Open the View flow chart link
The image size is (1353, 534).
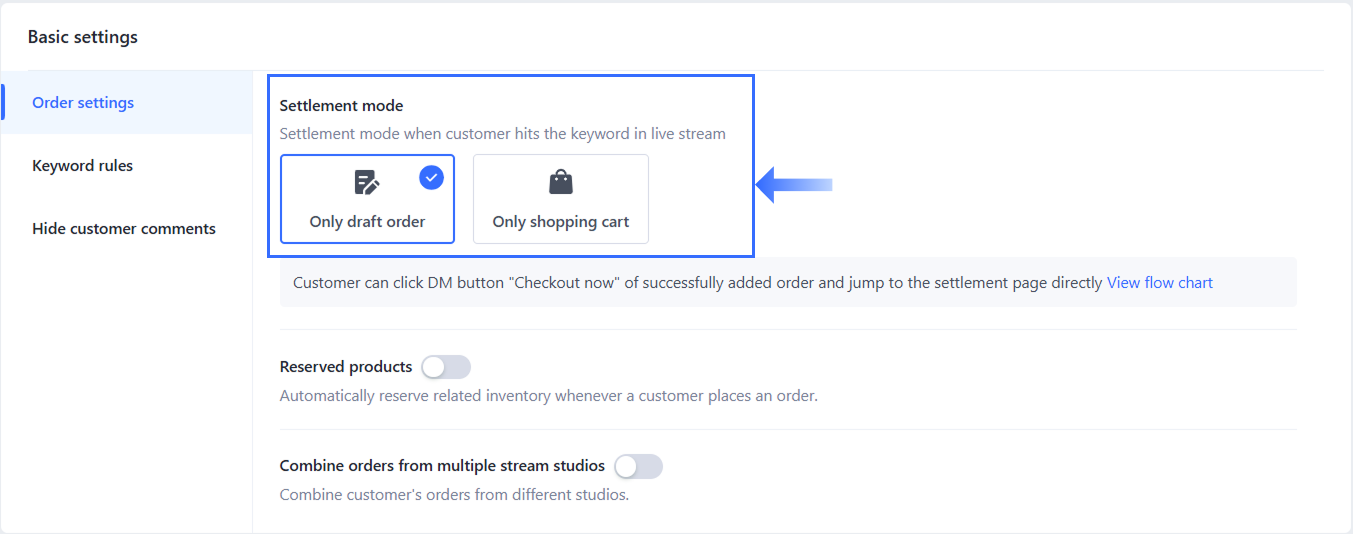point(1159,283)
